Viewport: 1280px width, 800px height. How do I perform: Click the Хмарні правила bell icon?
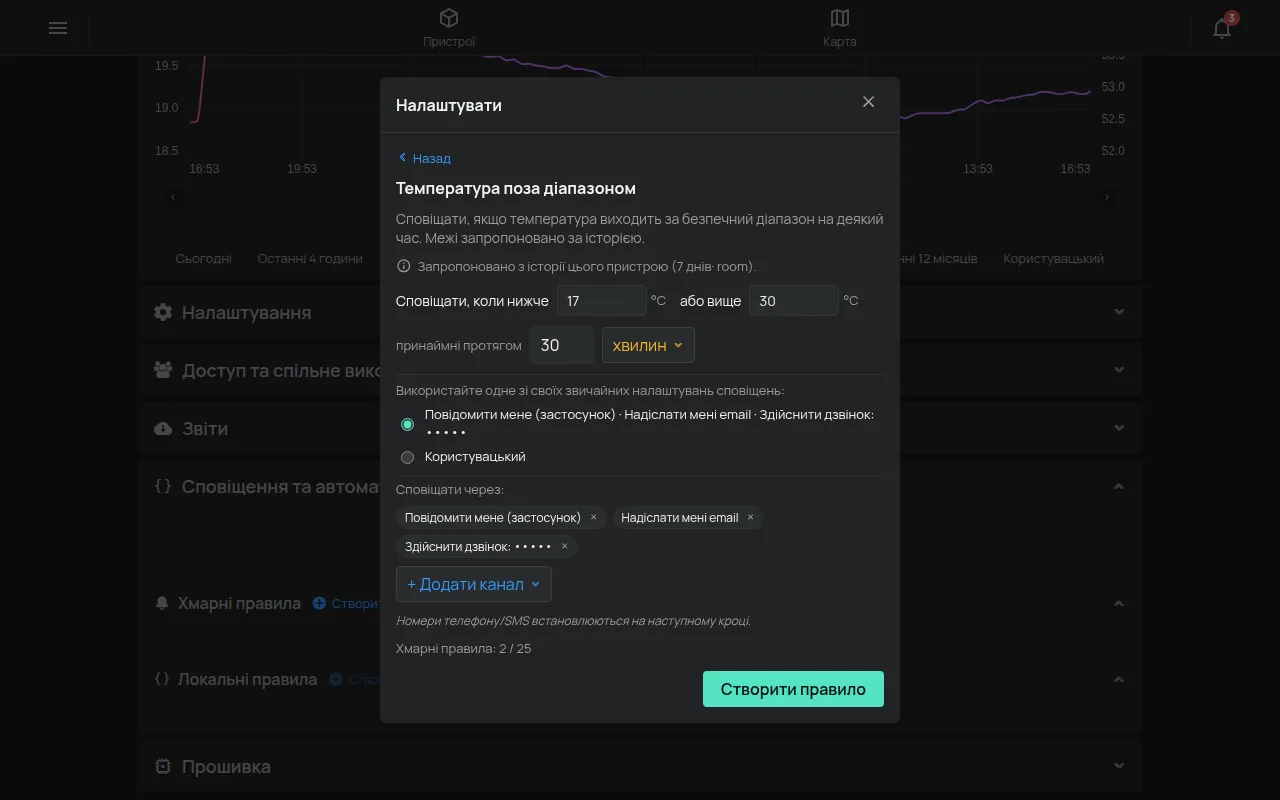pos(163,603)
